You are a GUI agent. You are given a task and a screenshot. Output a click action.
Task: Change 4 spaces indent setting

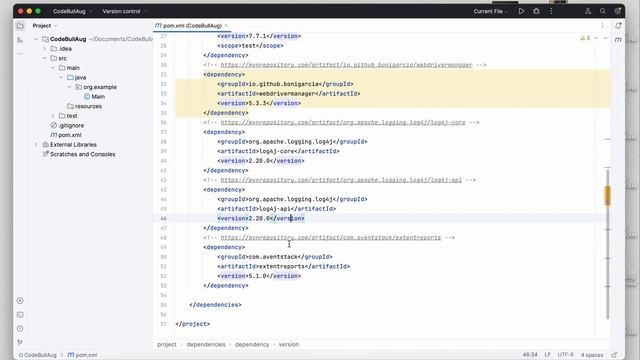point(592,355)
